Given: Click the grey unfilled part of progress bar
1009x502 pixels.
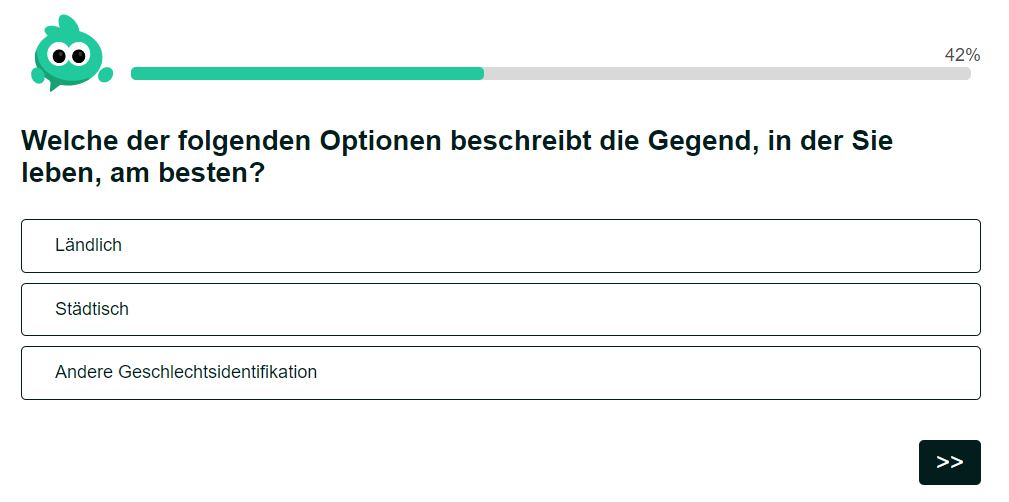Looking at the screenshot, I should click(727, 73).
